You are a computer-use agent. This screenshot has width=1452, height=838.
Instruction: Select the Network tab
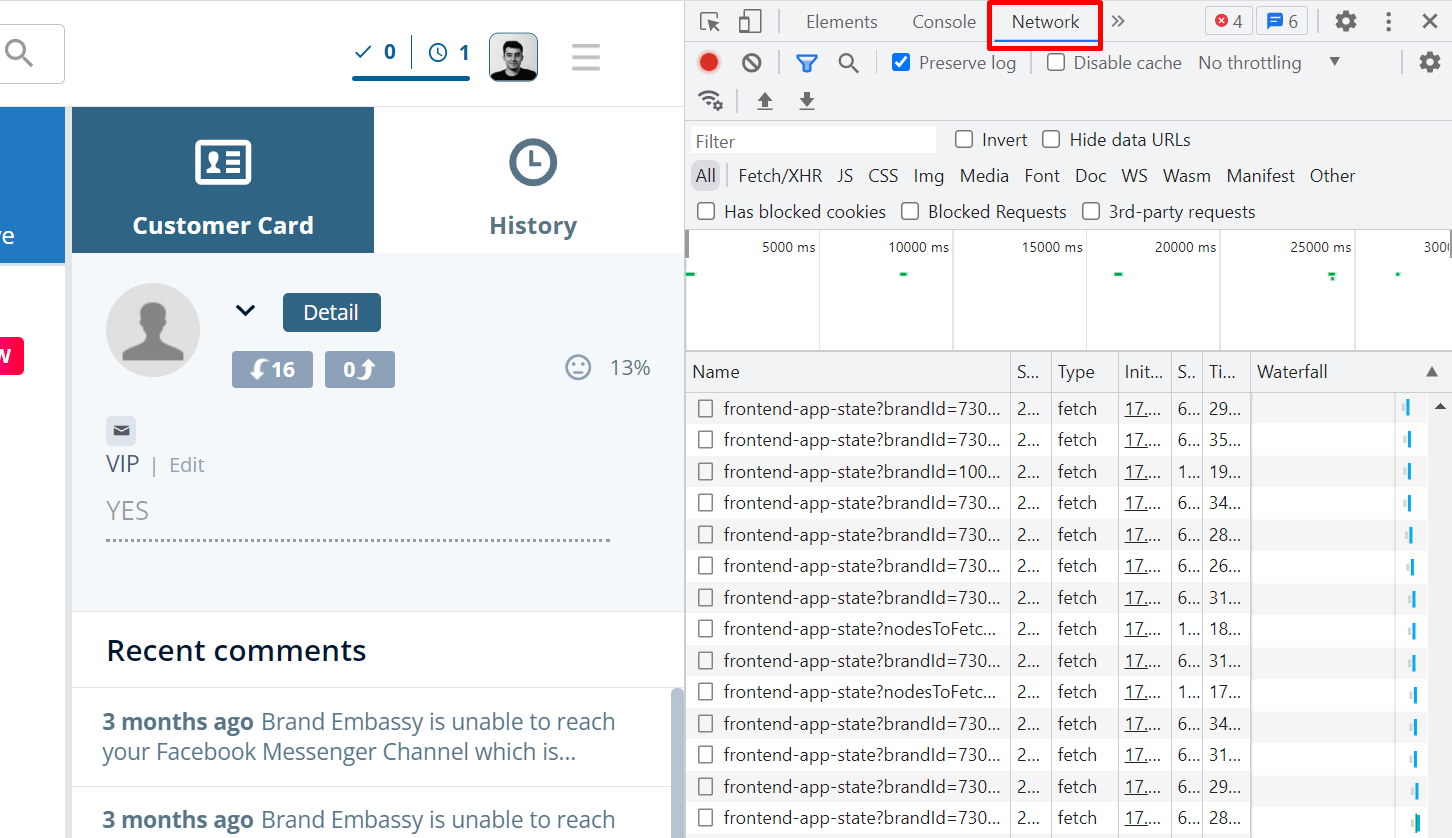[1045, 22]
